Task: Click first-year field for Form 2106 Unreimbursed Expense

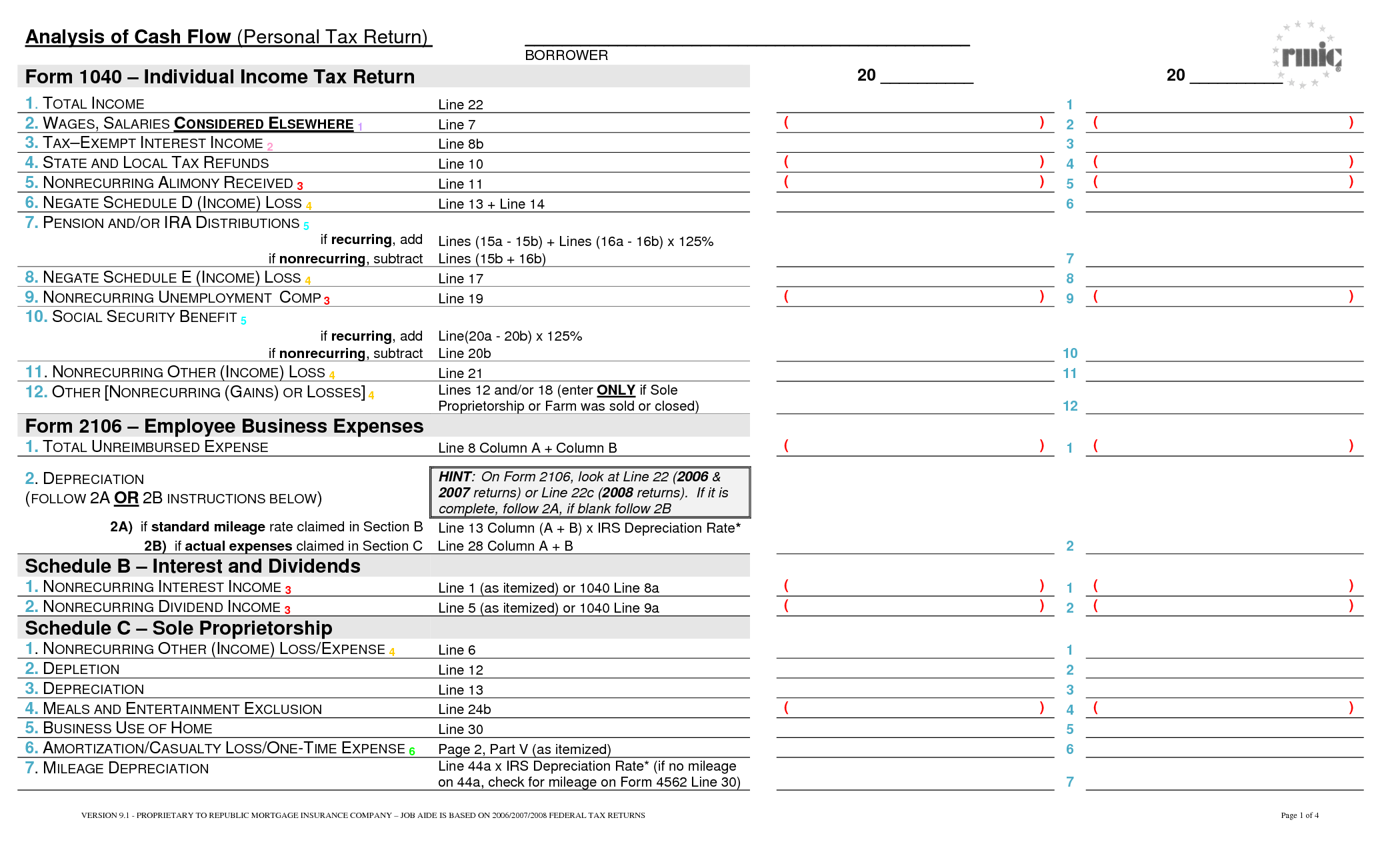Action: point(915,447)
